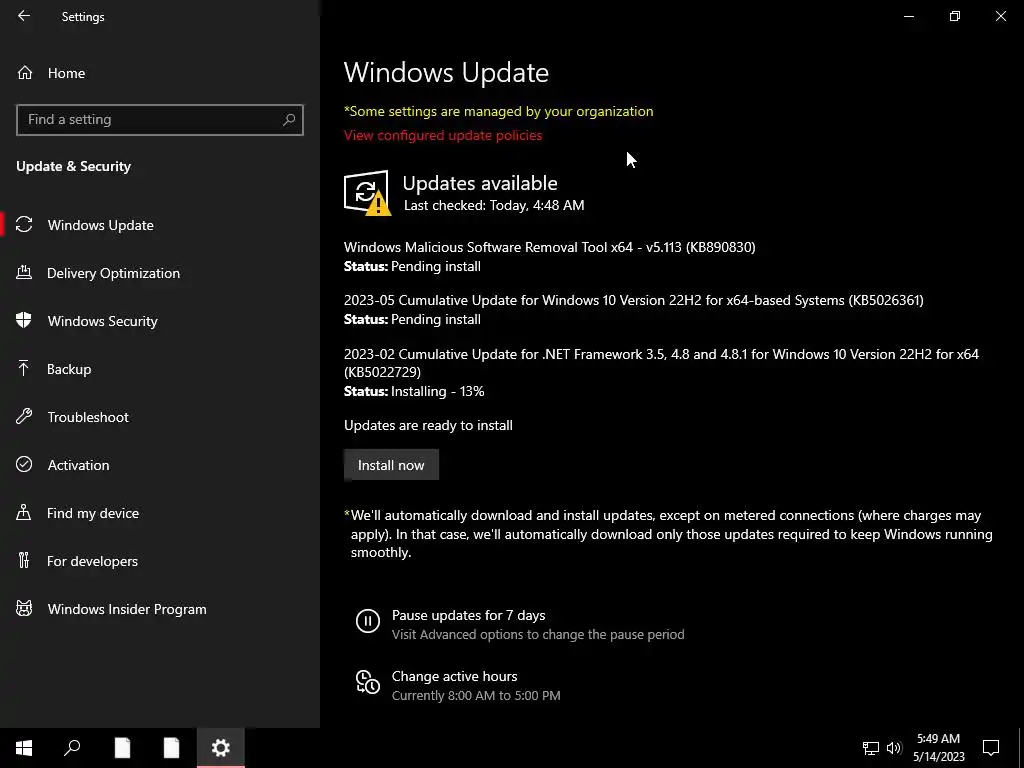This screenshot has height=768, width=1024.
Task: Restore down the Settings window
Action: coord(955,16)
